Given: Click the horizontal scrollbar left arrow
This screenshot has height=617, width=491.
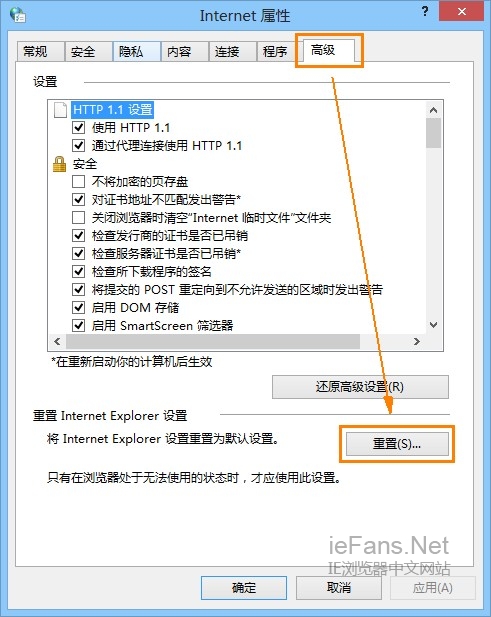Looking at the screenshot, I should [57, 341].
